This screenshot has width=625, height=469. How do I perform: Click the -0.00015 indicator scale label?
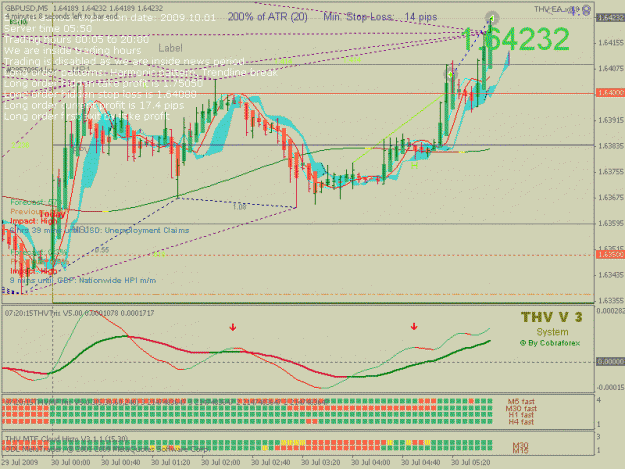click(611, 387)
